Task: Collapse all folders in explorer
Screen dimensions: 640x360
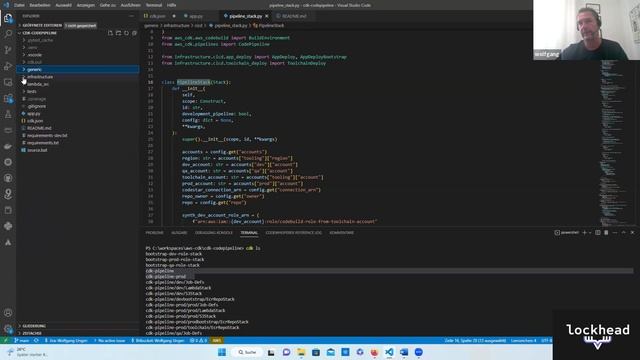Action: coord(134,33)
